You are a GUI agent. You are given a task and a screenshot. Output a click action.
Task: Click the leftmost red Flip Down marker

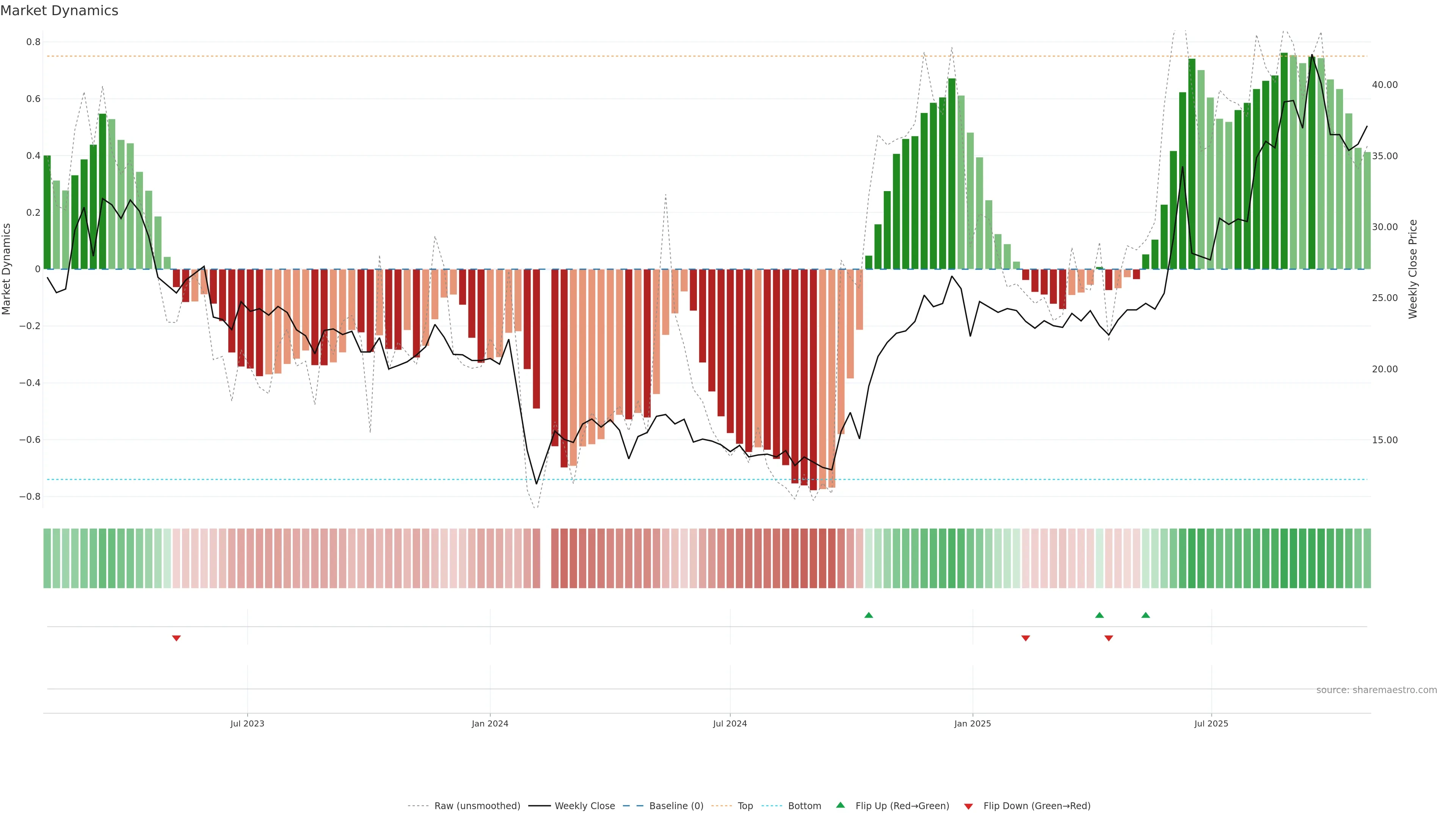176,638
